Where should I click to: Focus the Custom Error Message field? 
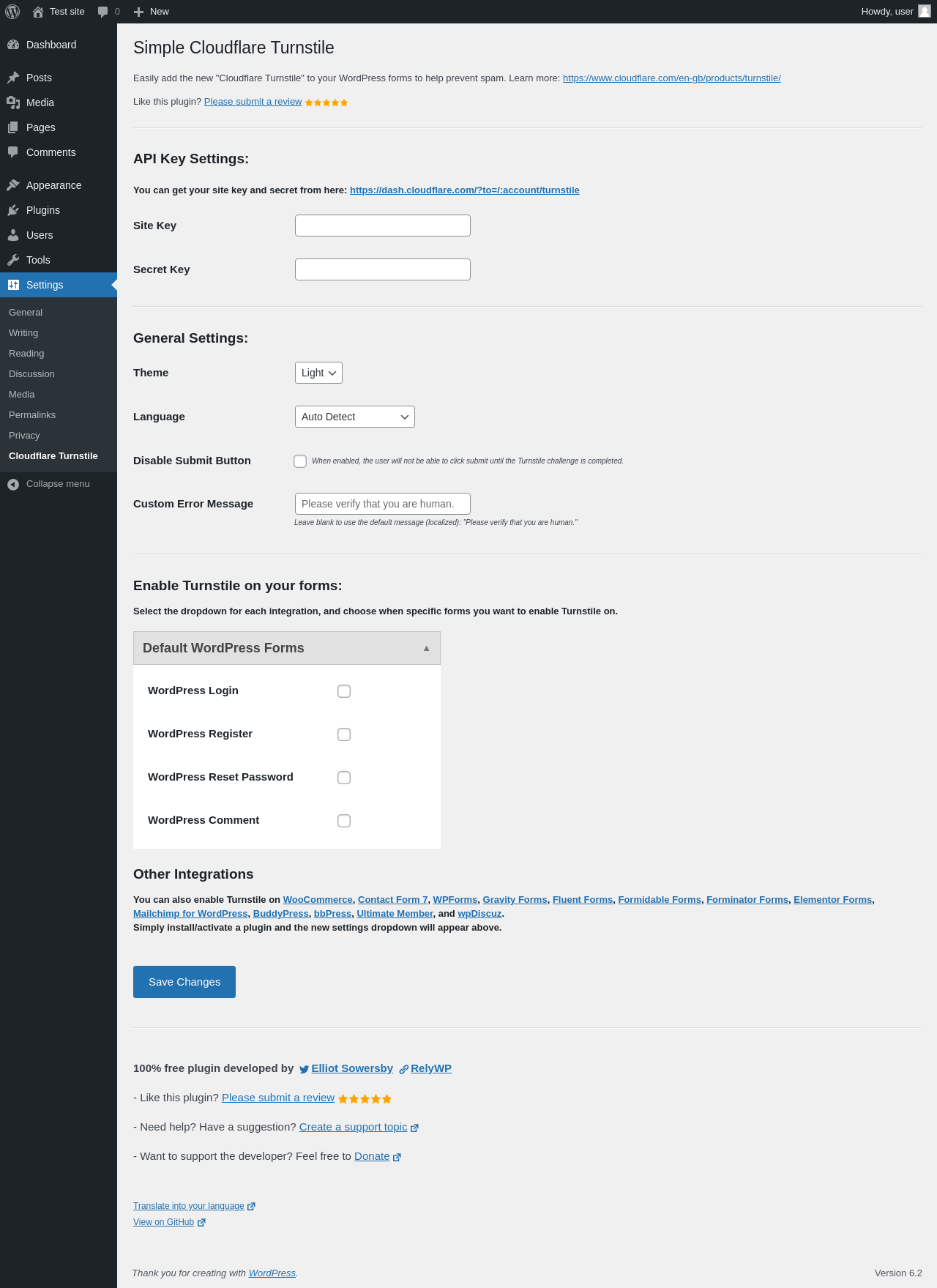click(382, 504)
